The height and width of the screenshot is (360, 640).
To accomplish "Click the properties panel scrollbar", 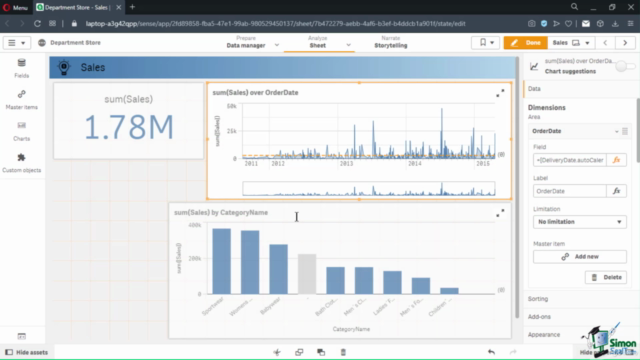I will point(638,131).
